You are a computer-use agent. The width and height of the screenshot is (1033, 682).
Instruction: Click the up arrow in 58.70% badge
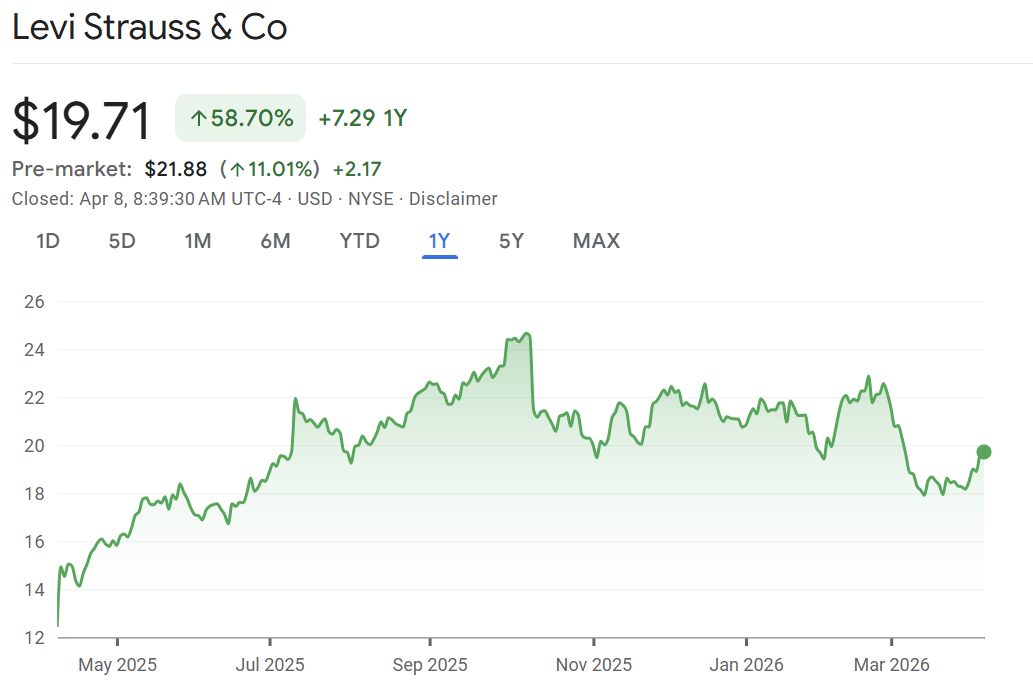click(198, 119)
